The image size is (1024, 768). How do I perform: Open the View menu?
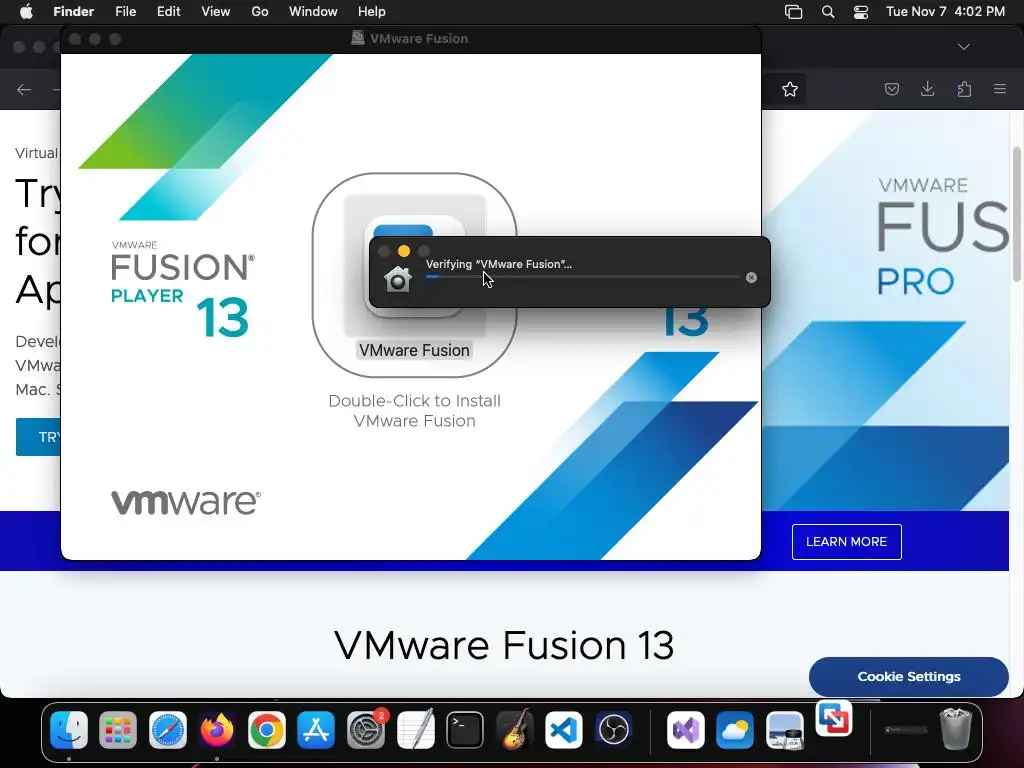216,12
